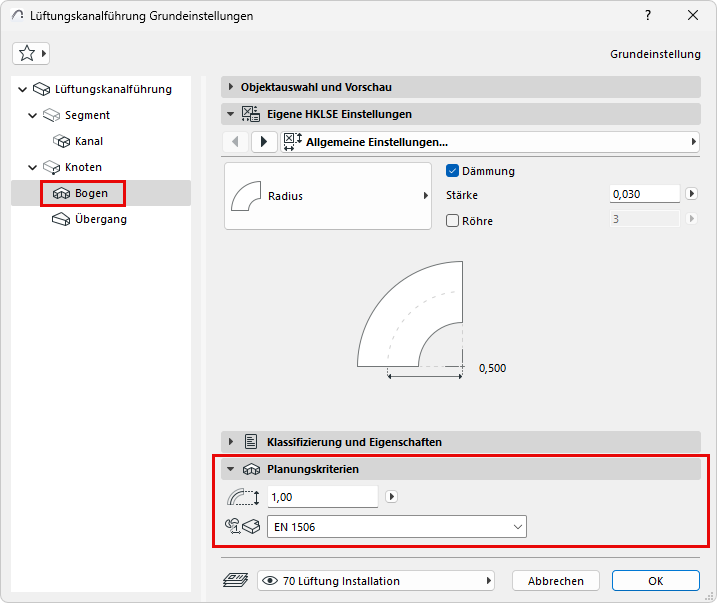The image size is (717, 603).
Task: Collapse Eigene HKLSE Einstellungen panel
Action: pos(231,114)
